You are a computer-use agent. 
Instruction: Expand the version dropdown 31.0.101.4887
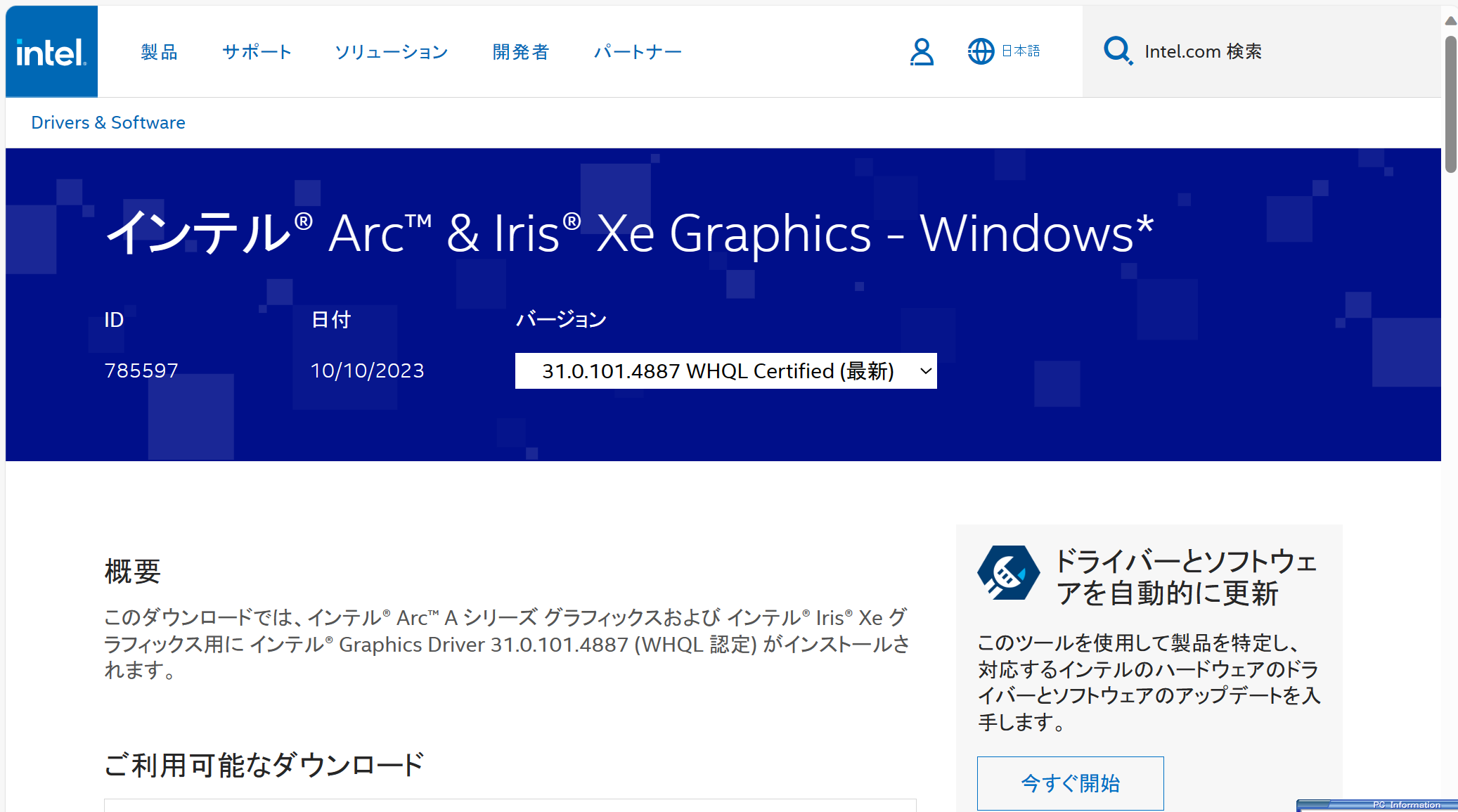726,370
